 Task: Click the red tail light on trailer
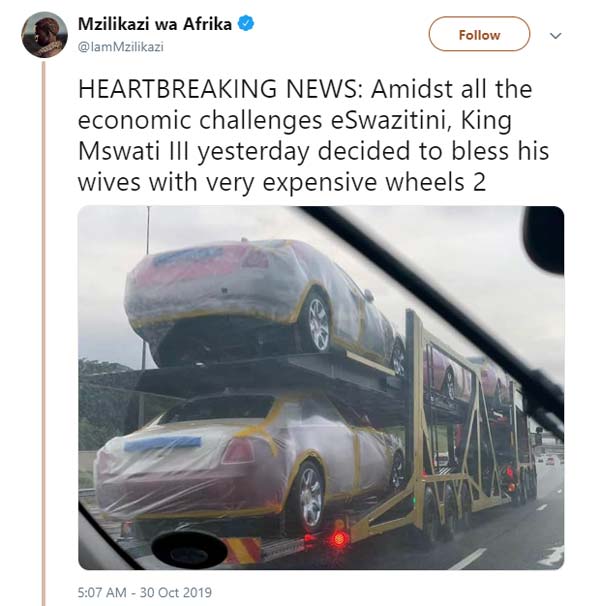339,538
